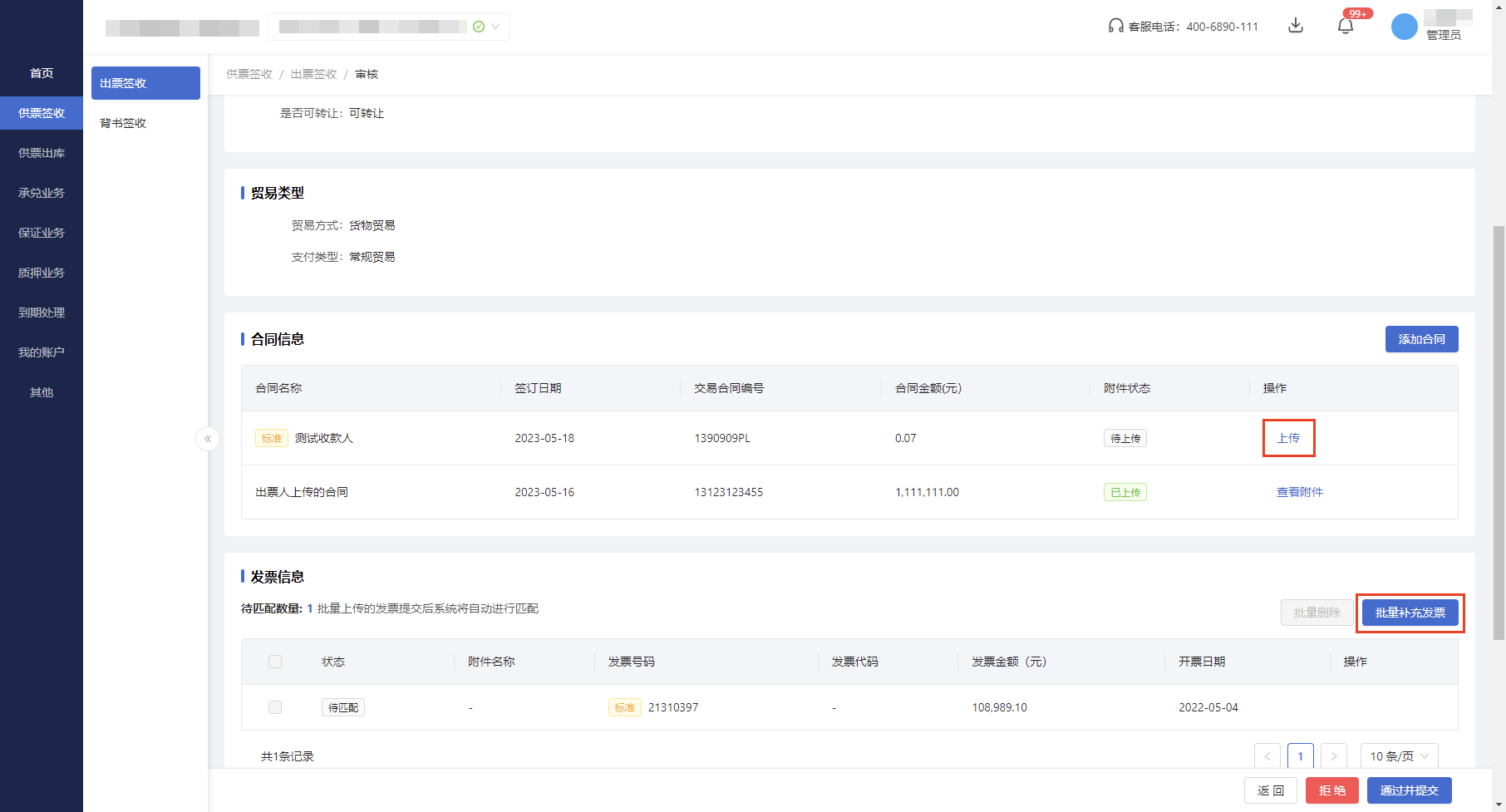This screenshot has width=1506, height=812.
Task: Click 上传 link for 测试收款人 contract
Action: (x=1288, y=438)
